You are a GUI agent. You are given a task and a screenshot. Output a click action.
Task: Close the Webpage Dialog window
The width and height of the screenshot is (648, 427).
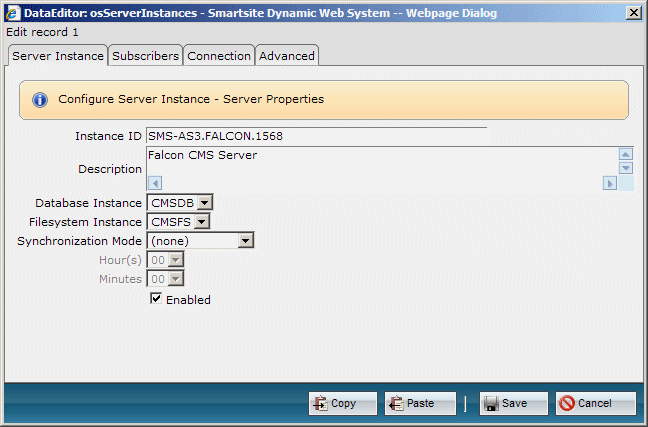[x=634, y=13]
